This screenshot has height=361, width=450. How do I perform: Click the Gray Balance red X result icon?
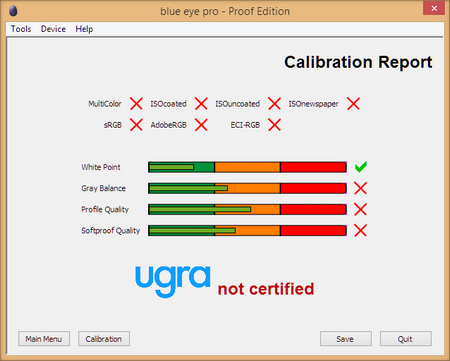tap(360, 188)
